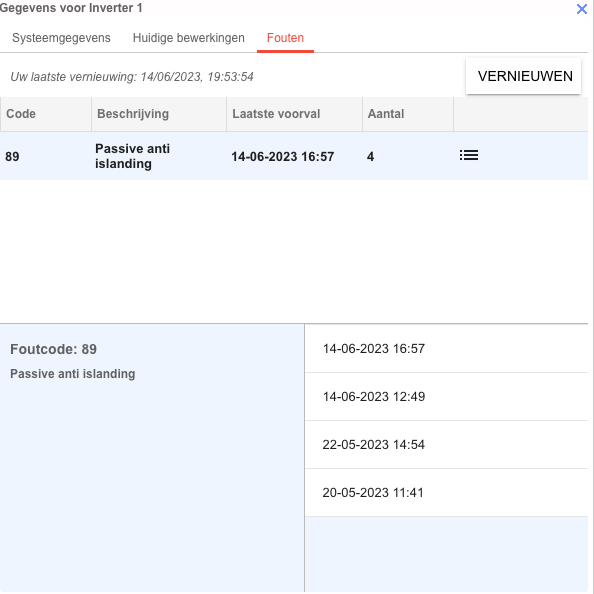This screenshot has height=594, width=594.
Task: Select the error row with code 89
Action: [x=294, y=156]
